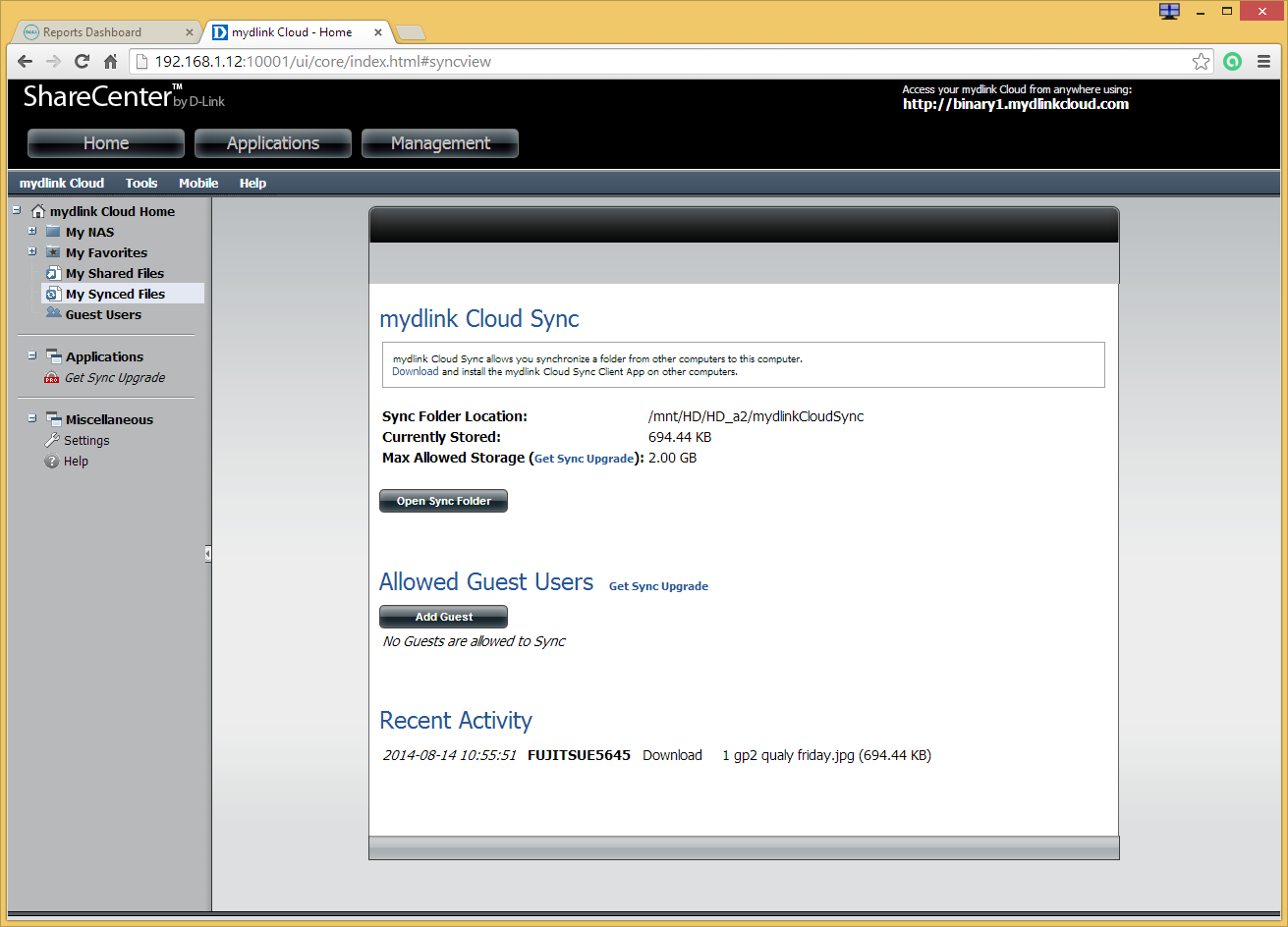This screenshot has width=1288, height=927.
Task: Open the binary1.mydlinkcloud.com address link
Action: point(1016,104)
